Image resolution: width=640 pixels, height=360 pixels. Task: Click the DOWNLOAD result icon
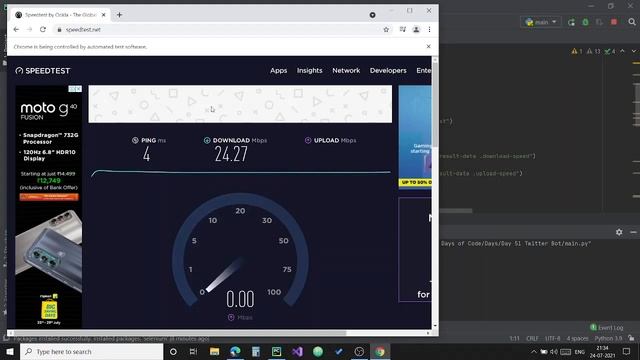pos(207,140)
